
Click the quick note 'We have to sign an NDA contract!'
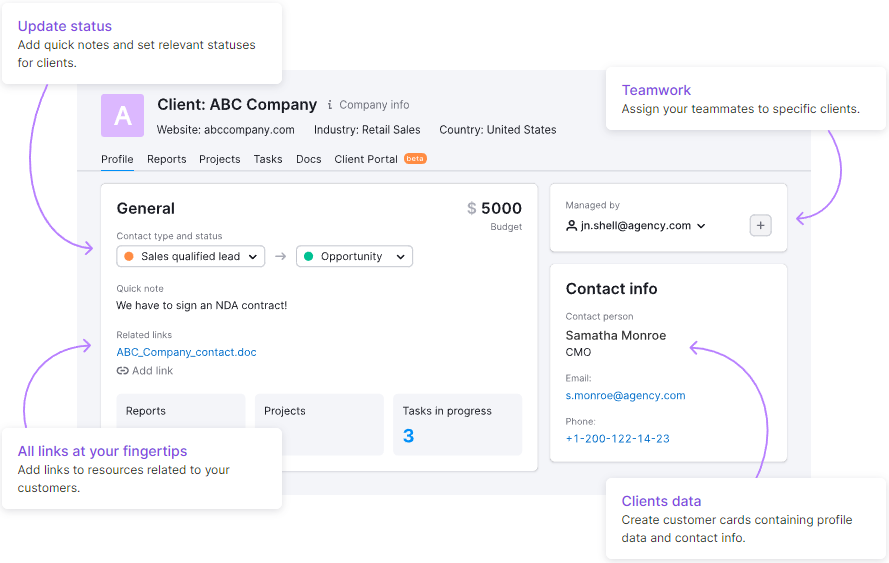click(202, 306)
